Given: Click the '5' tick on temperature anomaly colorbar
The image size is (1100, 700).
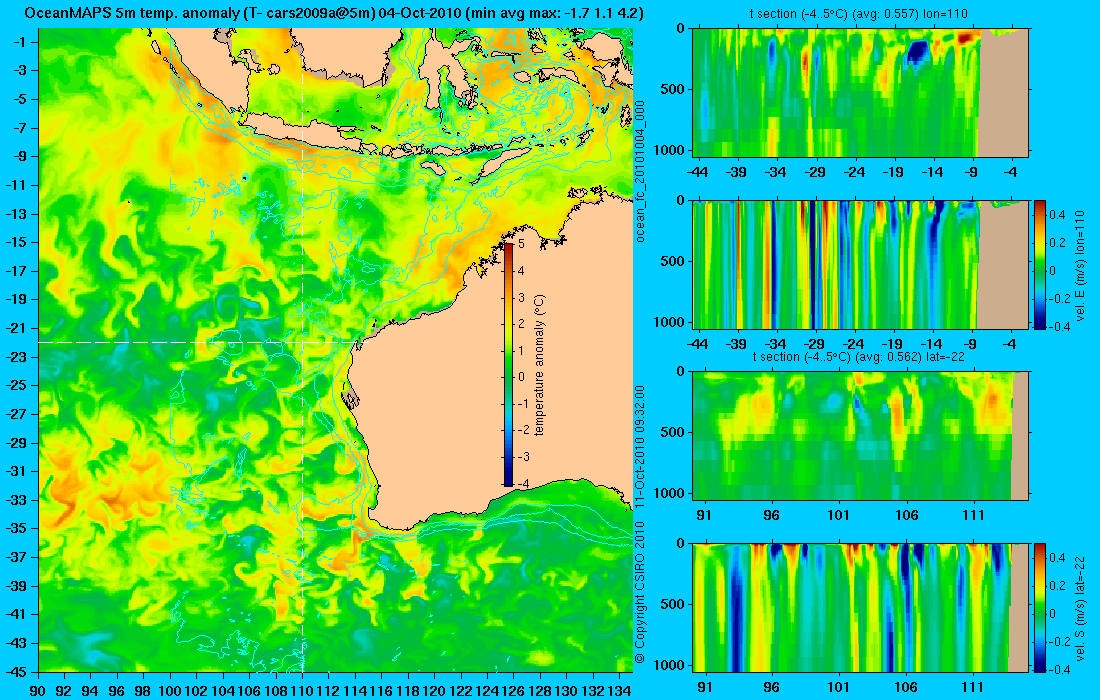Looking at the screenshot, I should 521,243.
